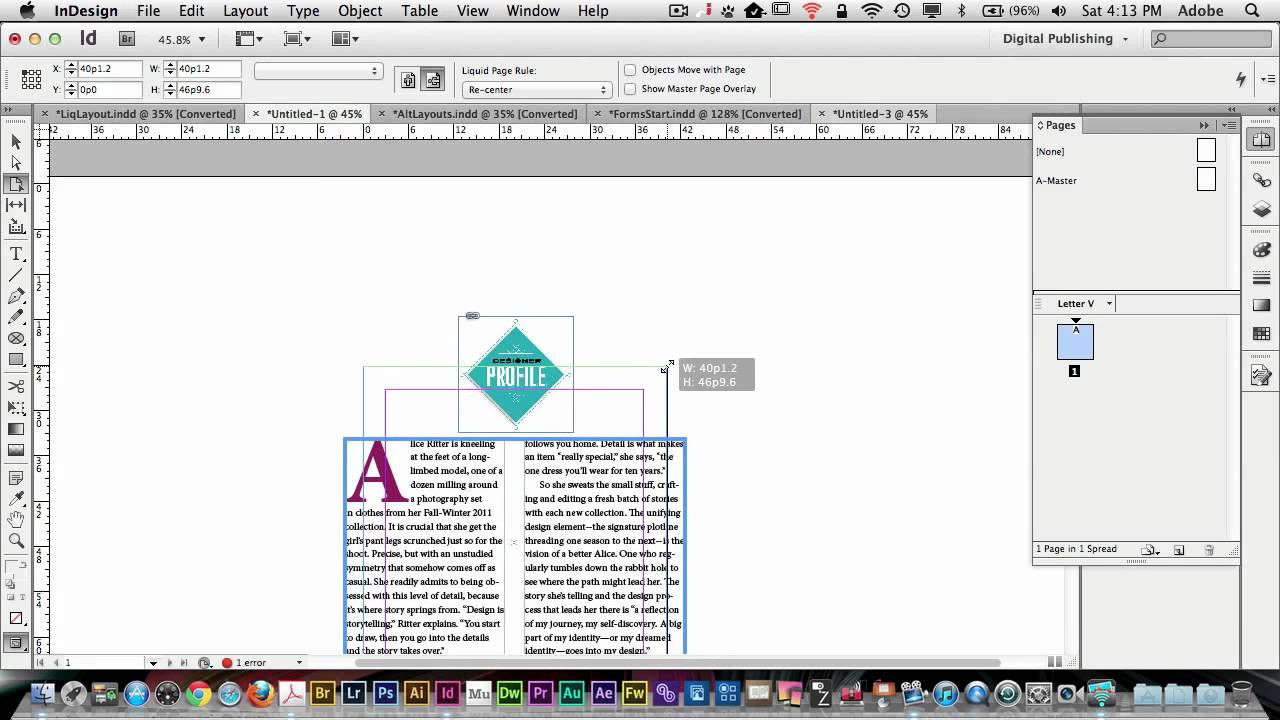1280x720 pixels.
Task: Select the Pencil tool
Action: tap(16, 317)
